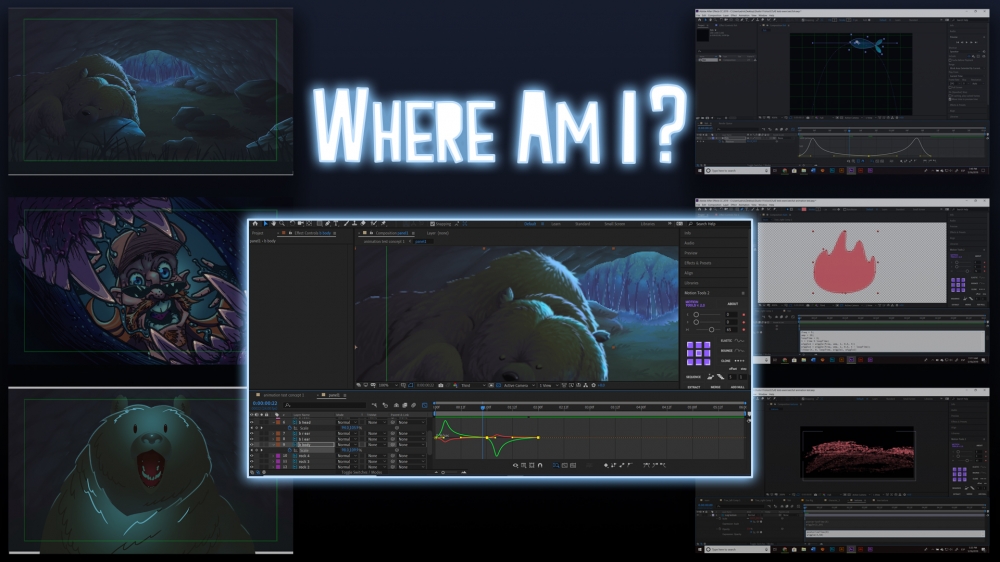Click the eye icon in graph editor toolbar
This screenshot has height=562, width=1000.
click(x=515, y=466)
